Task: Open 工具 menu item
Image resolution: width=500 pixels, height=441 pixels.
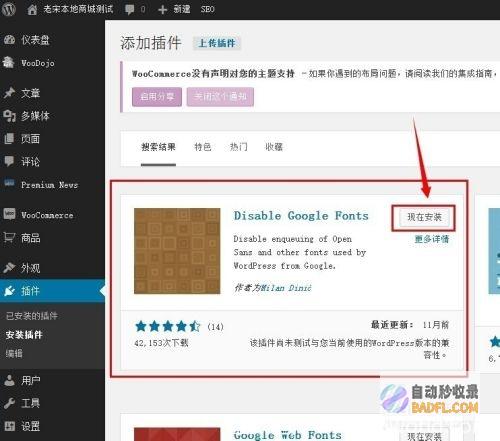Action: [31, 403]
